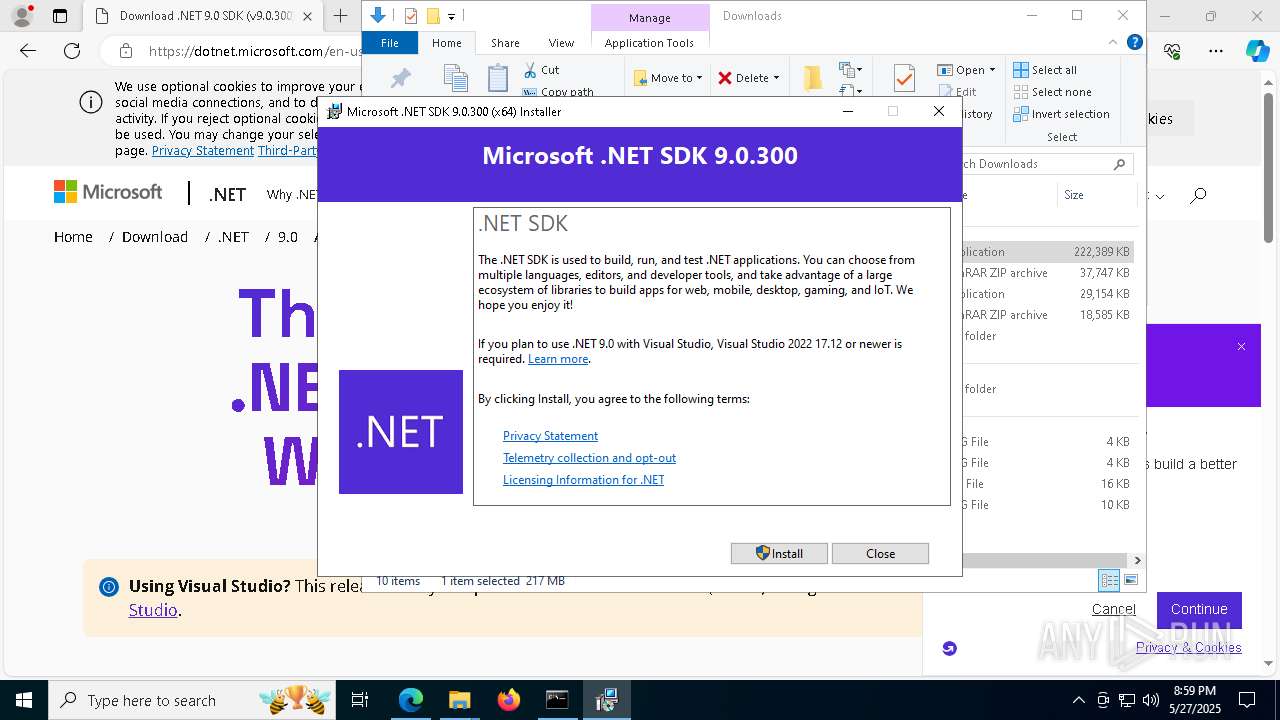Click the .NET logo tile in installer
Screen dimensions: 1280x720
(x=401, y=432)
